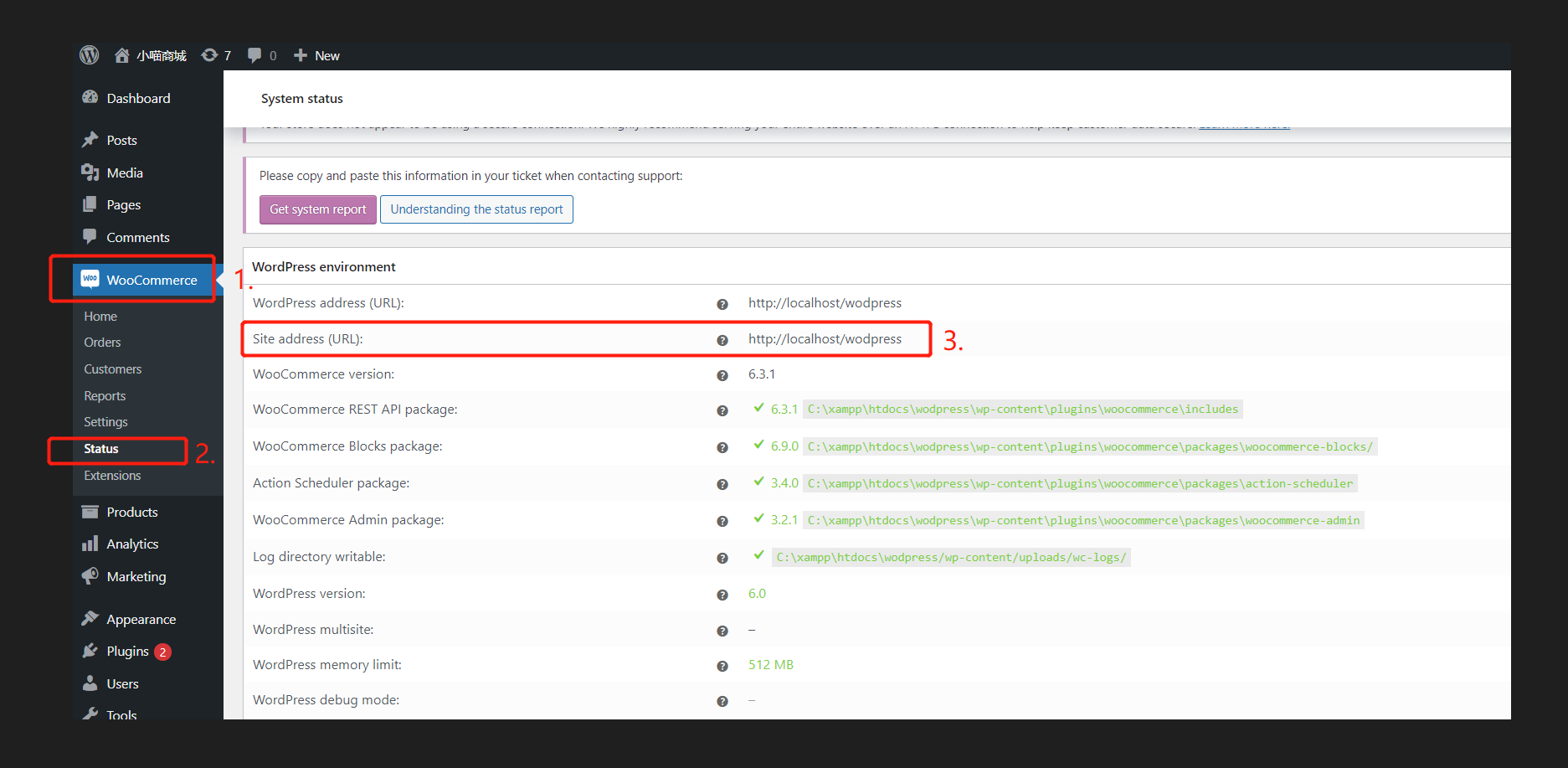Click the Posts pin icon

pos(90,140)
